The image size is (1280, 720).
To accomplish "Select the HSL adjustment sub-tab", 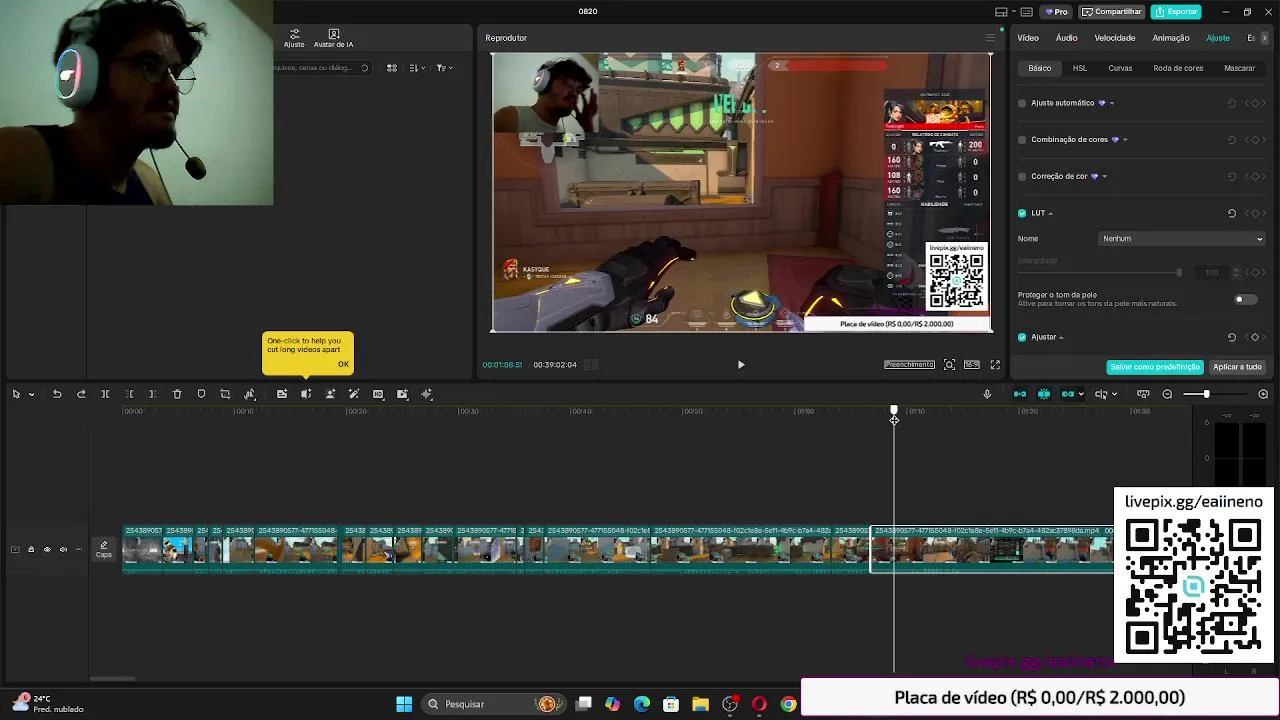I will tap(1080, 68).
